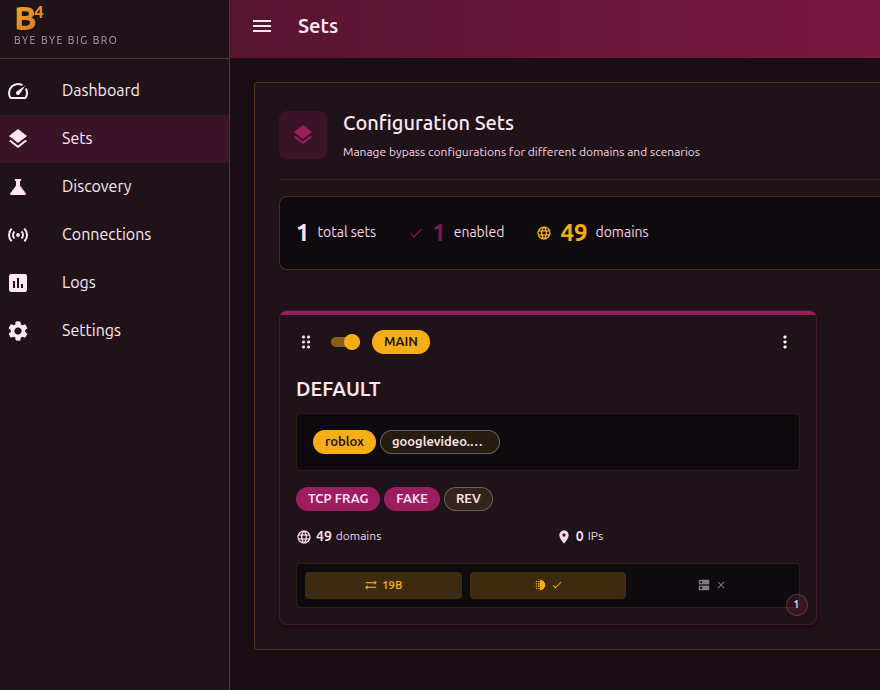Click the server status indicator with the X
The width and height of the screenshot is (880, 690).
(711, 585)
